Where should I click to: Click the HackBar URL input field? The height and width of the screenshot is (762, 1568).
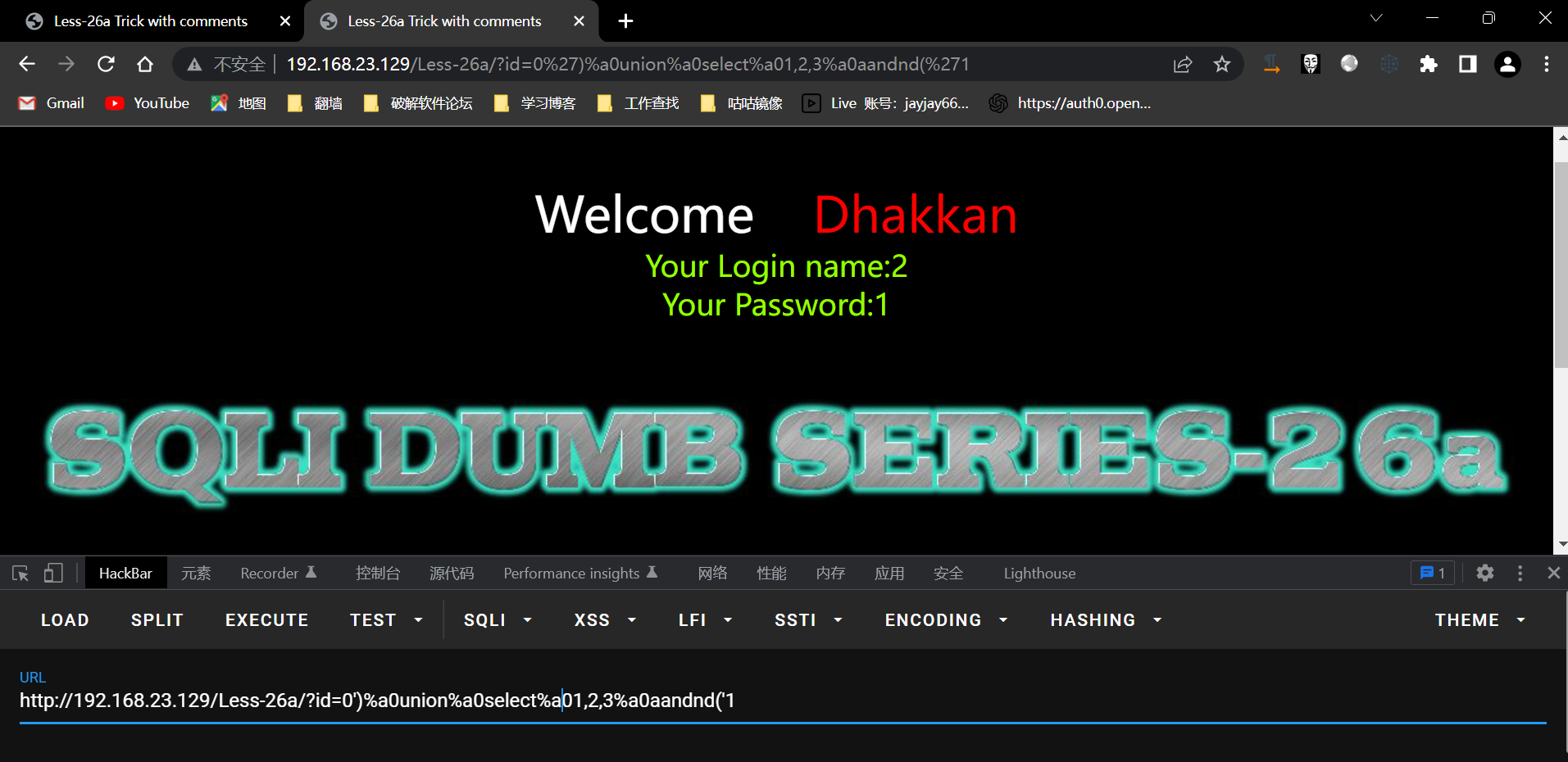coord(779,701)
